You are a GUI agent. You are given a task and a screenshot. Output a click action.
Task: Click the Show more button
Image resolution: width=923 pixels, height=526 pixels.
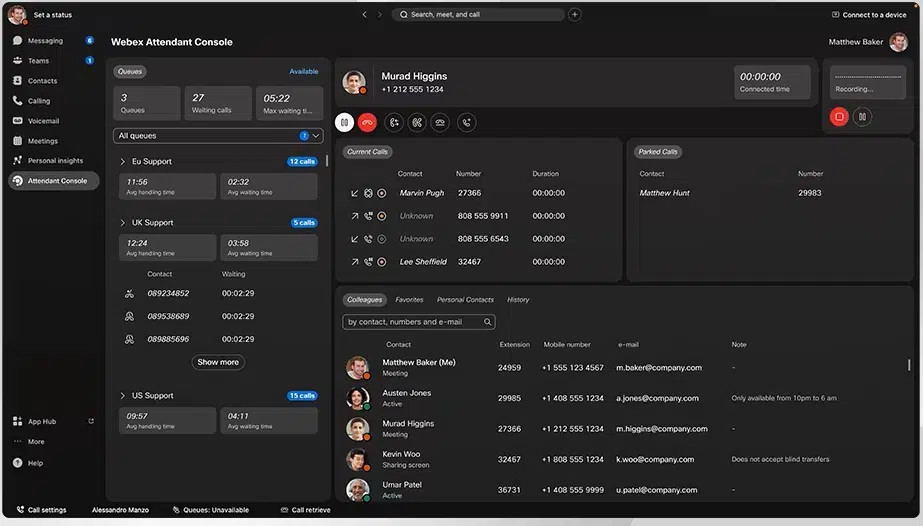218,363
